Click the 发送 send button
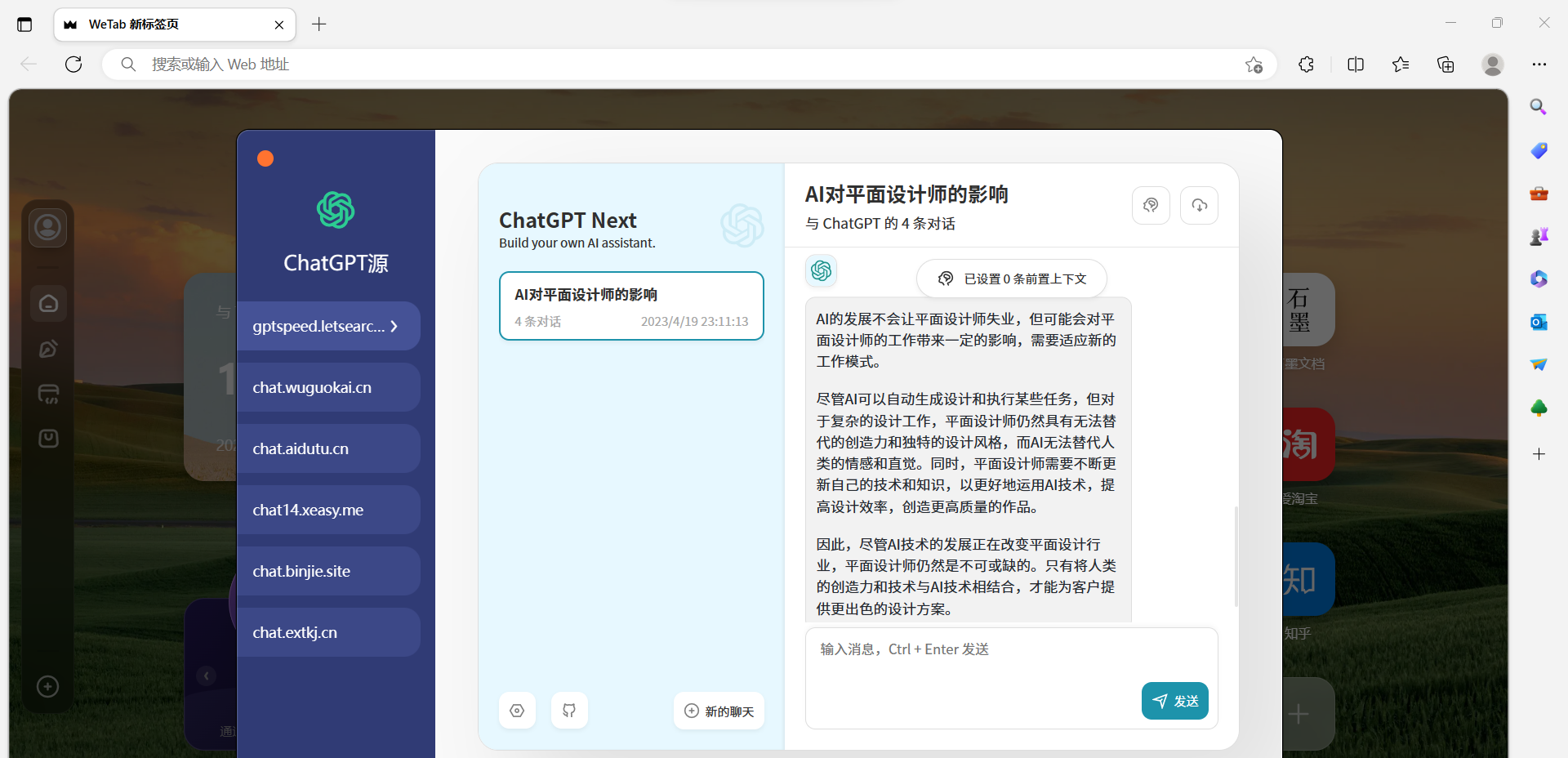Viewport: 1568px width, 758px height. [1175, 701]
